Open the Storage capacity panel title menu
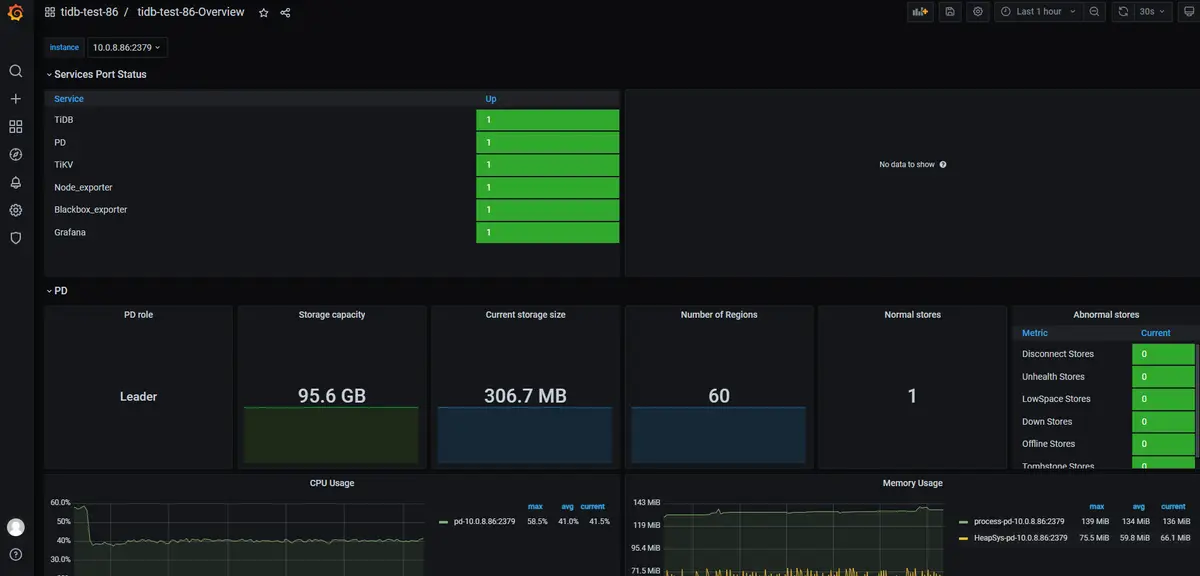Screen dimensions: 1200x576 (x=332, y=314)
